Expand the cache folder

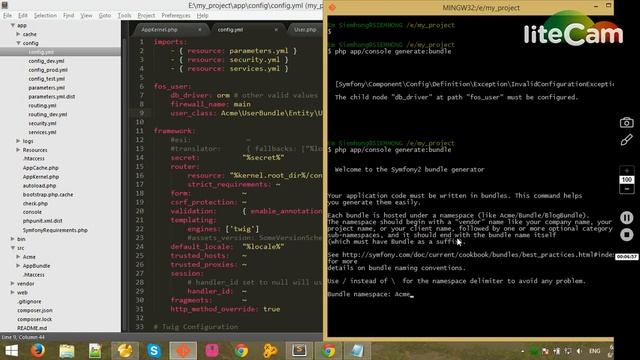pyautogui.click(x=18, y=34)
